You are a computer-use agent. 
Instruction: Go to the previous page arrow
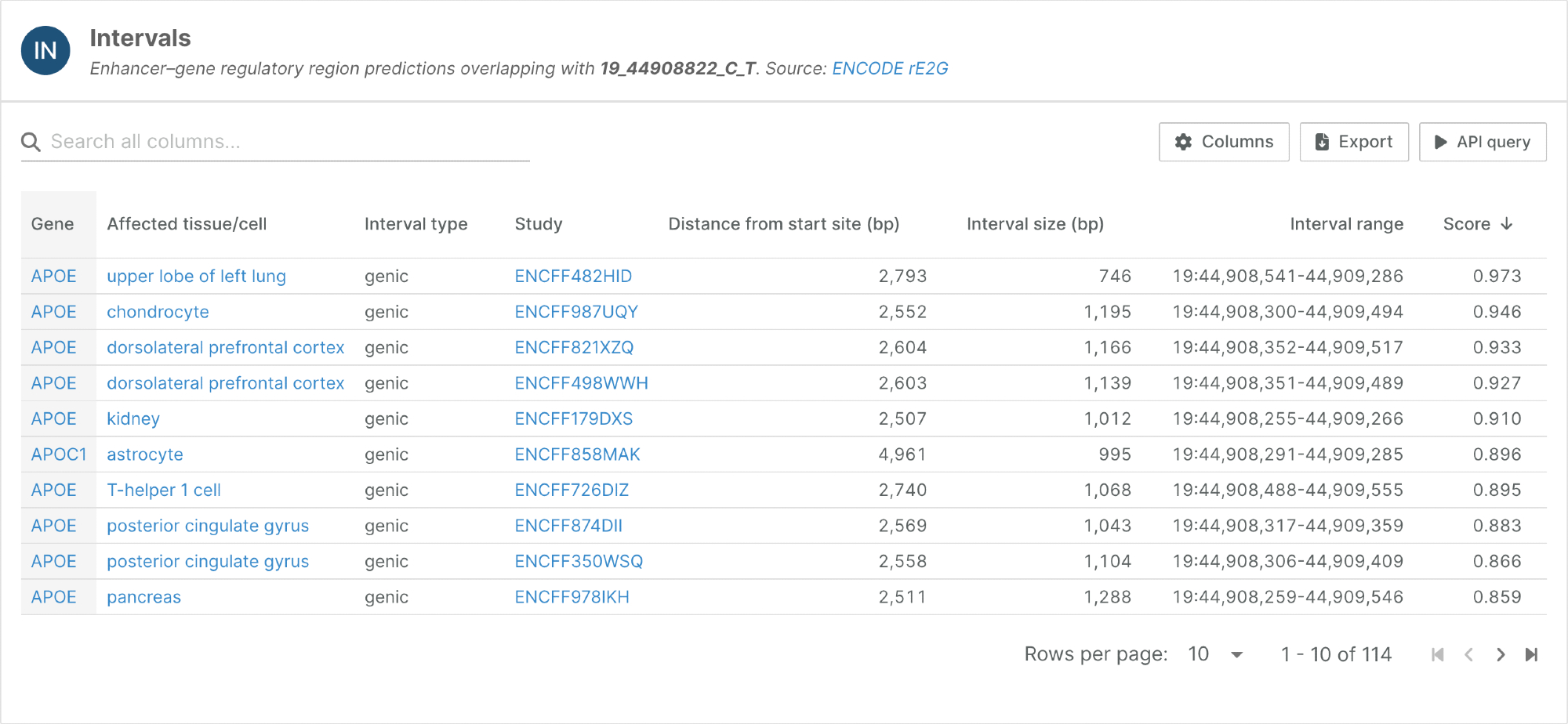pyautogui.click(x=1468, y=655)
